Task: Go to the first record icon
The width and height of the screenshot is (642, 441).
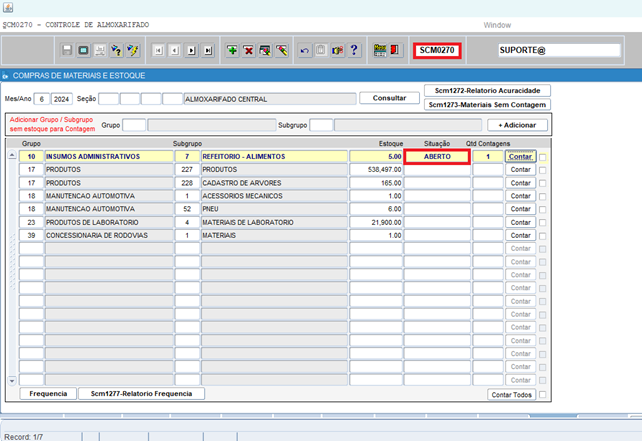Action: click(158, 50)
